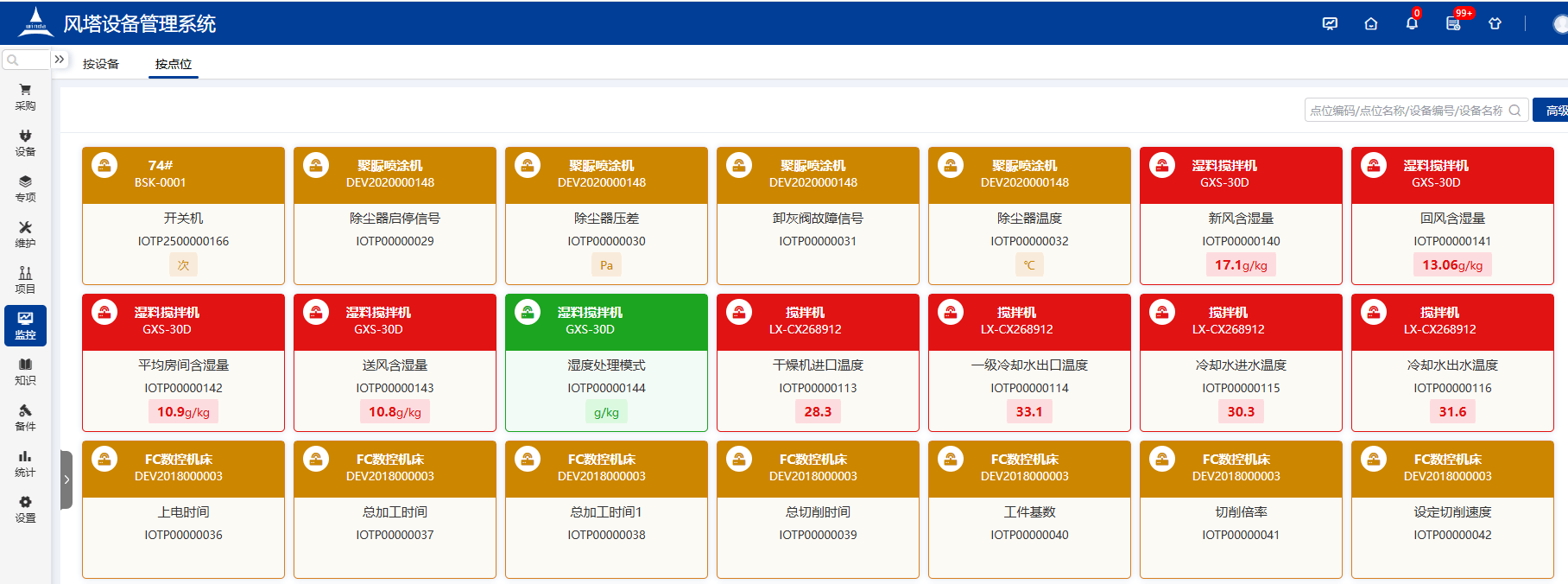The width and height of the screenshot is (1568, 584).
Task: Open the theme skin shirt icon
Action: coord(1495,23)
